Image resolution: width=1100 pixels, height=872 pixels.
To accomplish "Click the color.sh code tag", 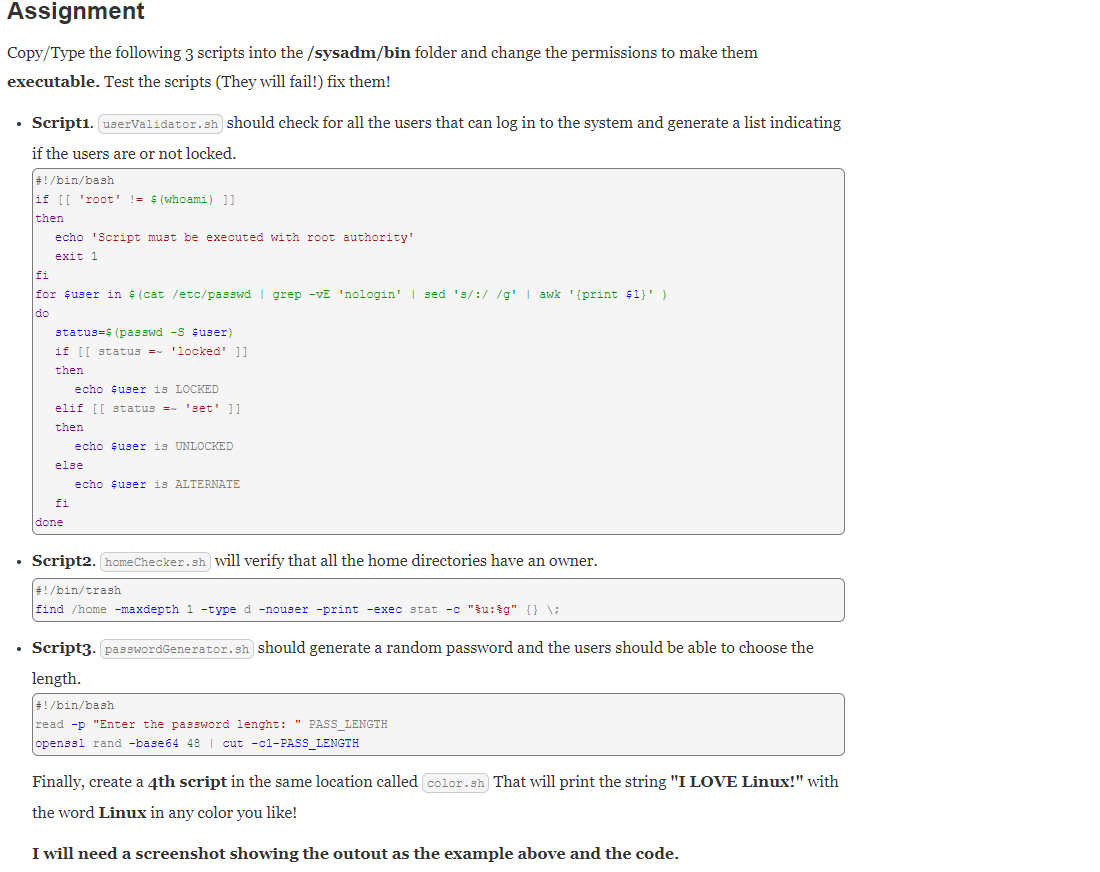I will point(455,783).
